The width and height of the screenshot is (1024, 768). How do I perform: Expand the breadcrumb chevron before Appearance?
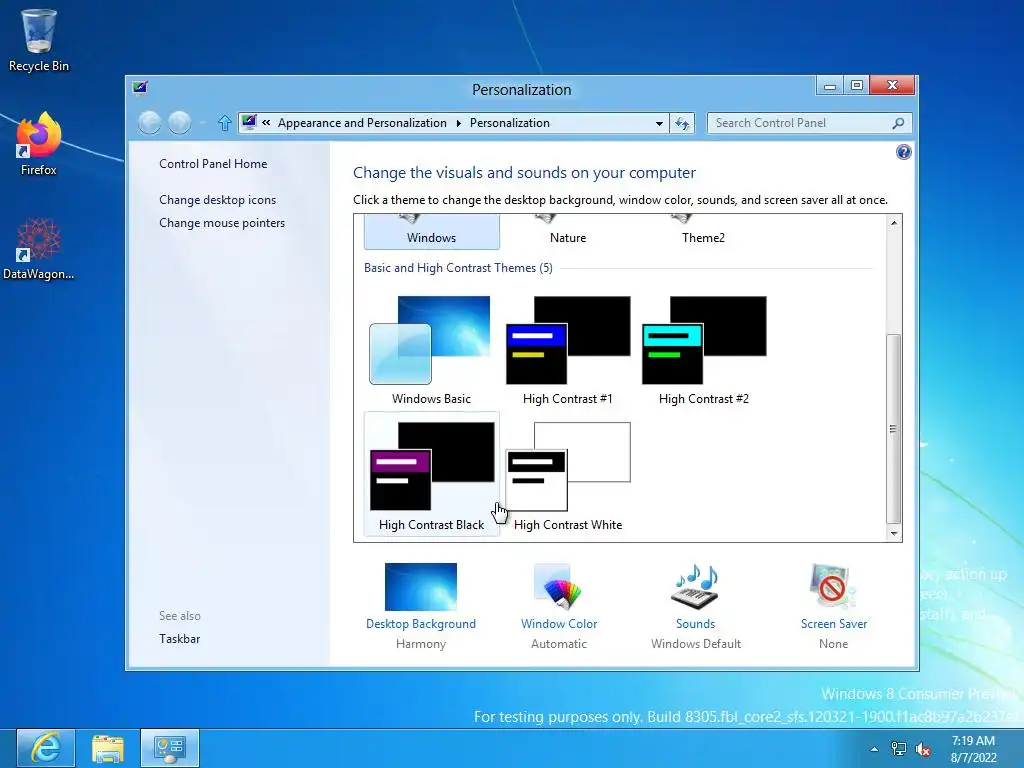point(266,122)
